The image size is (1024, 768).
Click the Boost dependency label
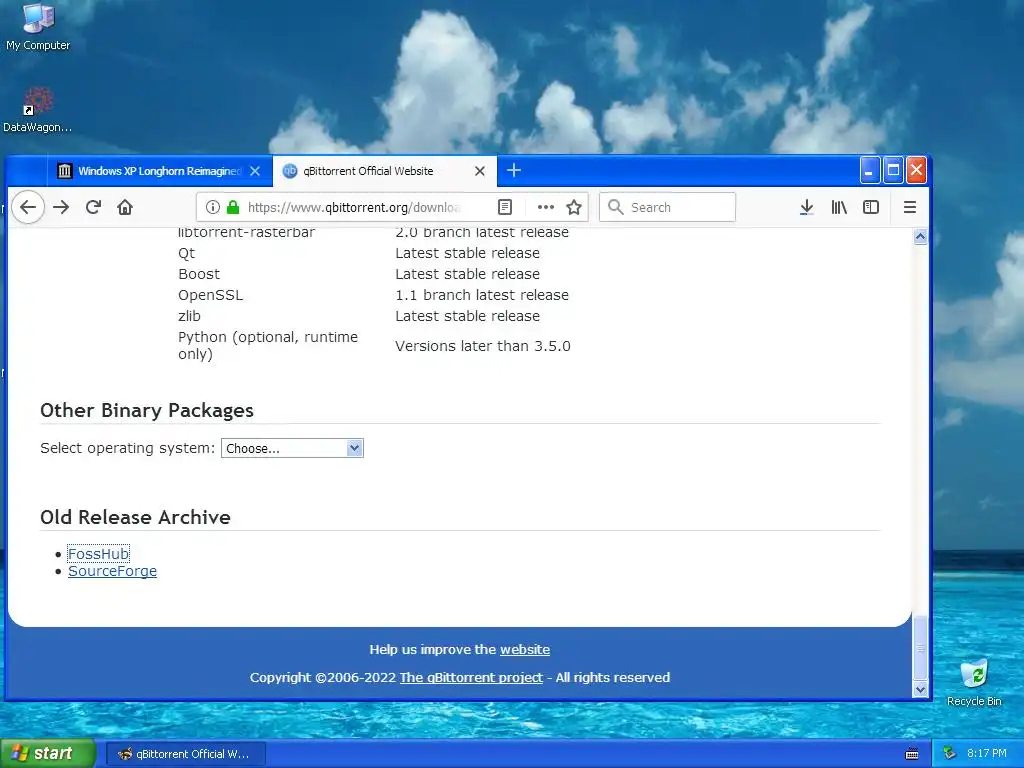(x=199, y=274)
